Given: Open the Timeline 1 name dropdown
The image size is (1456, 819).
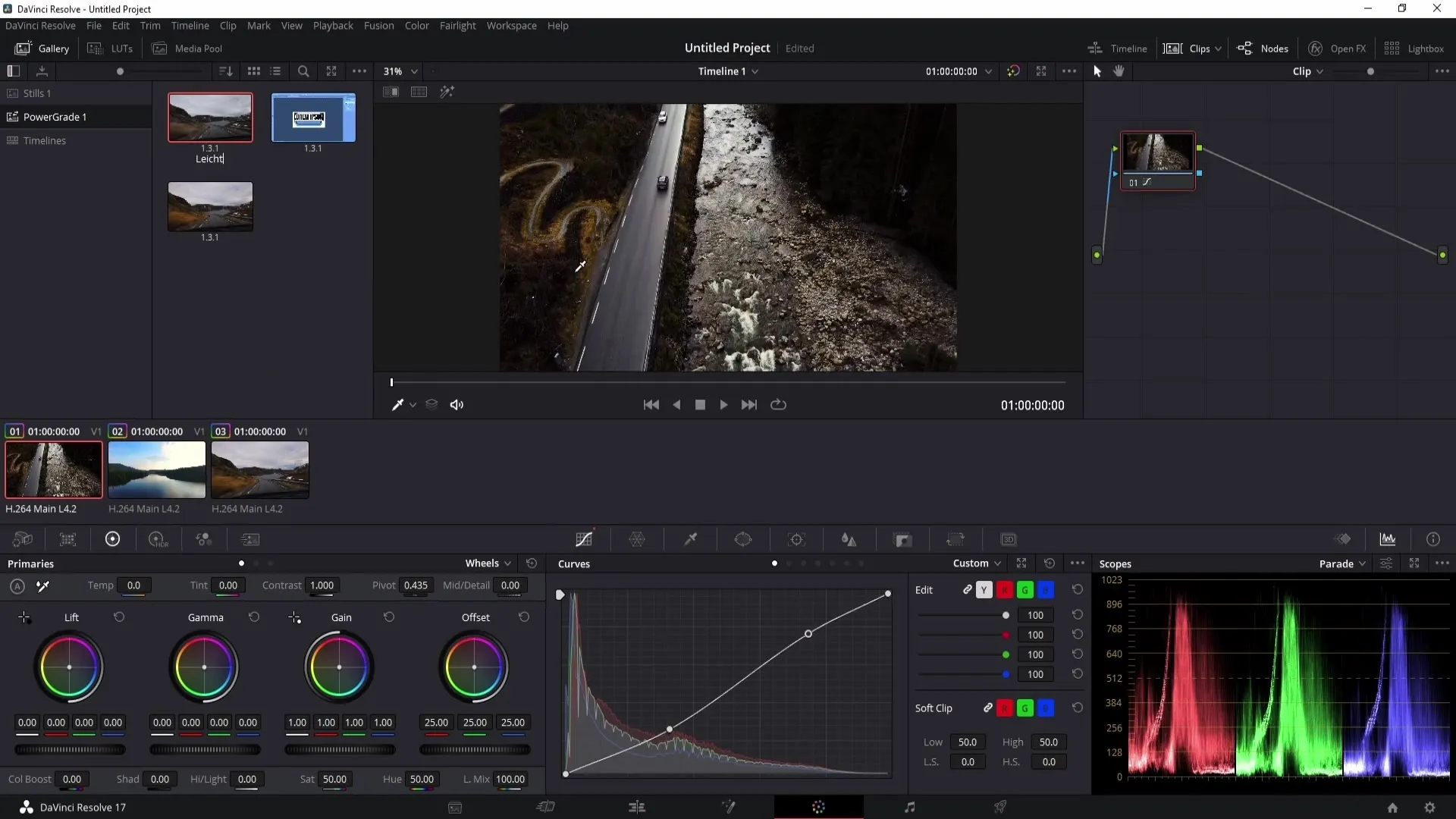Looking at the screenshot, I should pos(728,71).
